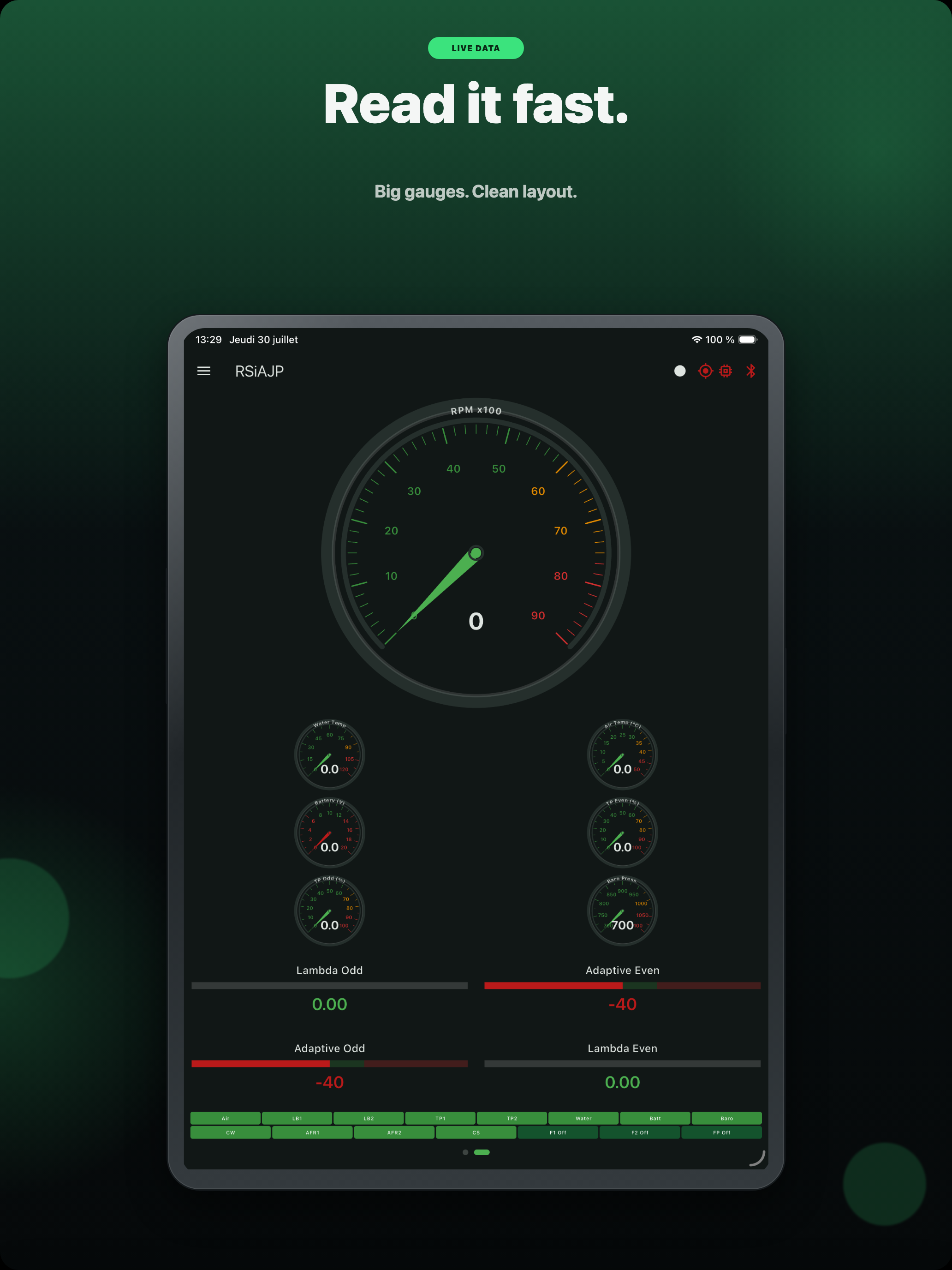The image size is (952, 1270).
Task: Tap the Air status chip
Action: point(226,1118)
